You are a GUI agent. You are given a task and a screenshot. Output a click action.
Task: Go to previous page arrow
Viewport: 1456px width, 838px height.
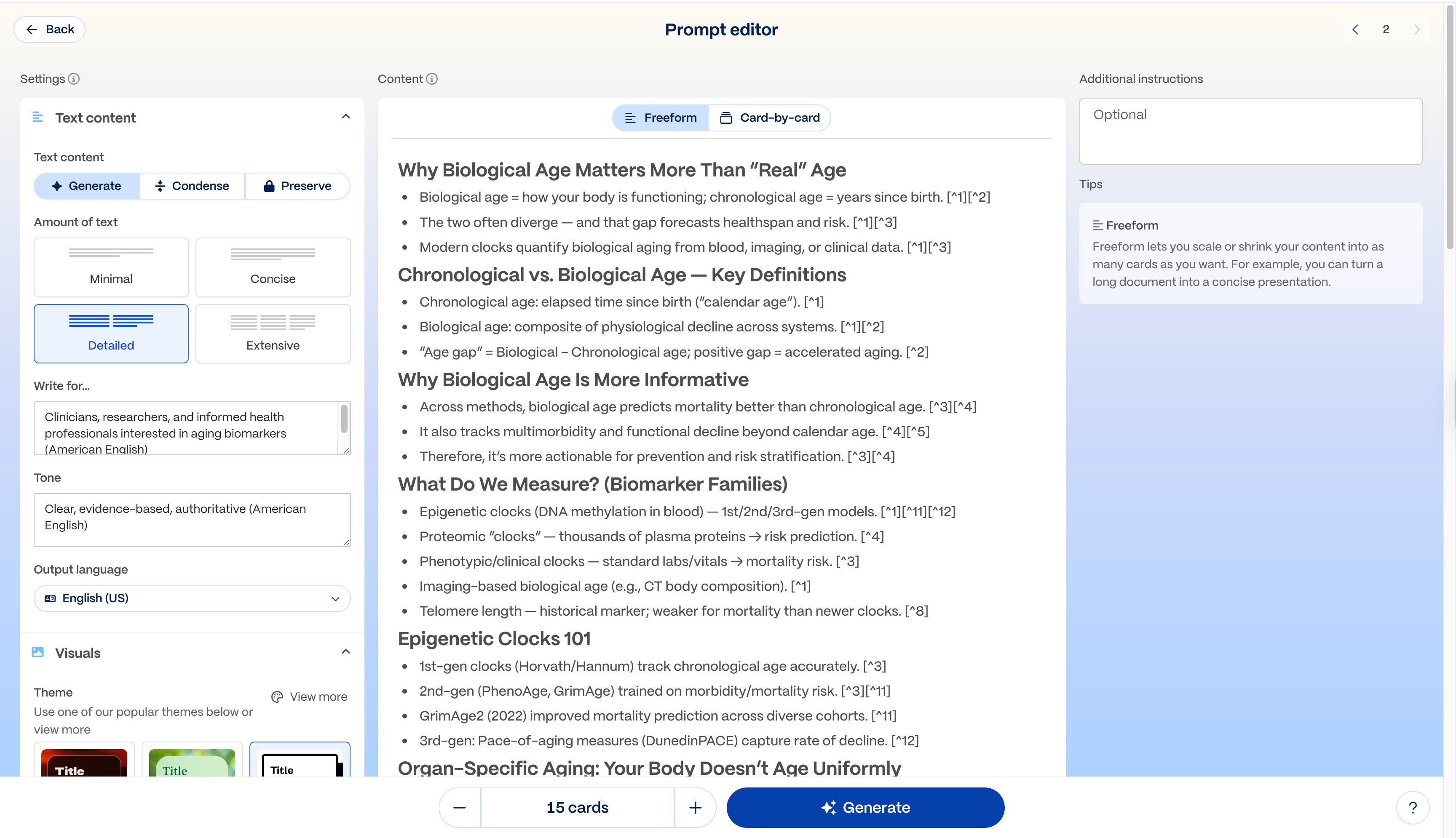pyautogui.click(x=1355, y=29)
